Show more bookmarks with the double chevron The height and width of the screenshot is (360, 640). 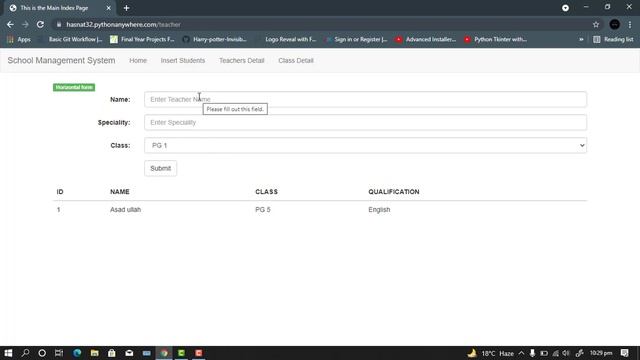(x=581, y=40)
